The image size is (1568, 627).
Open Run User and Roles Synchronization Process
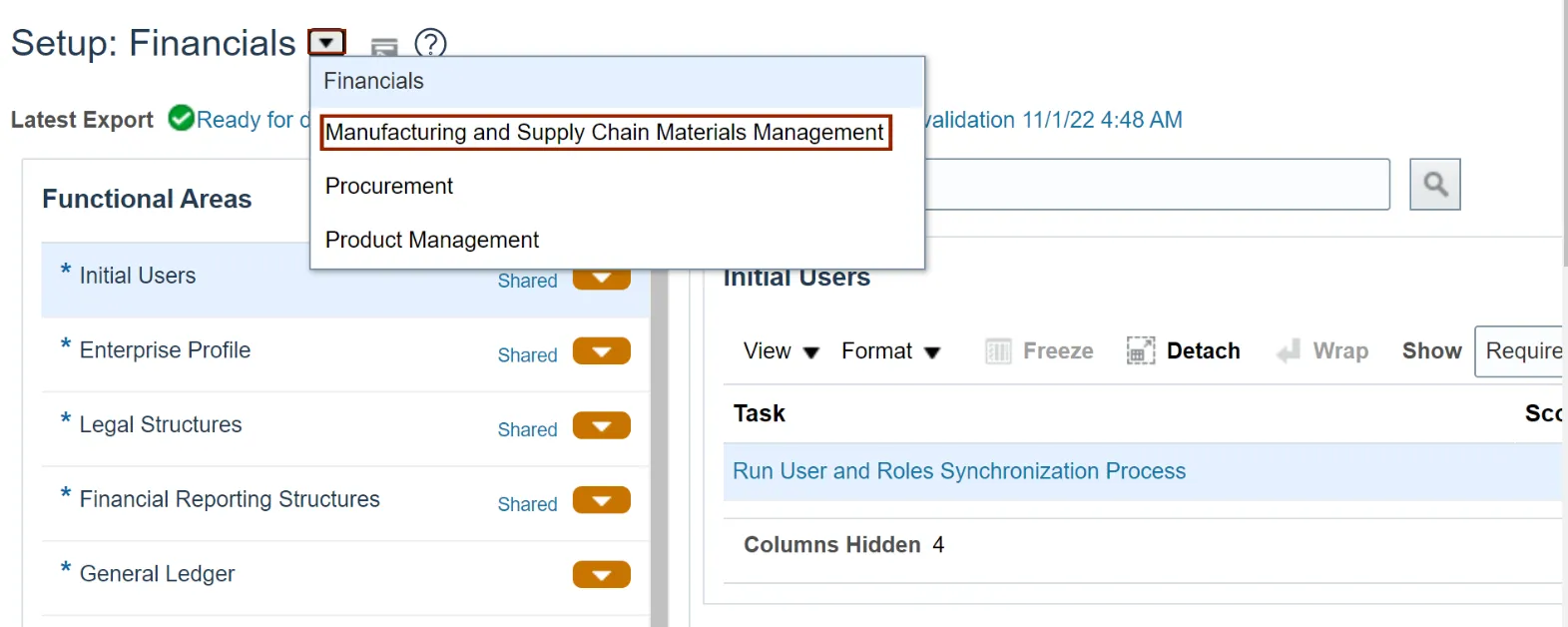pos(959,471)
